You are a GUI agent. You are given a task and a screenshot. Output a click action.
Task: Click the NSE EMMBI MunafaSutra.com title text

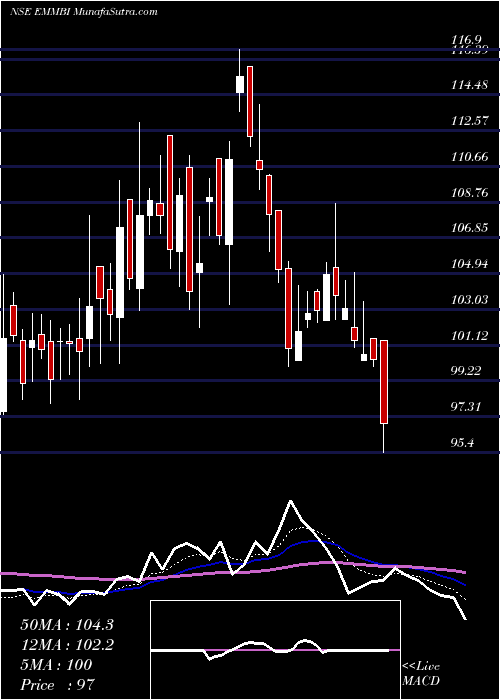(x=83, y=12)
